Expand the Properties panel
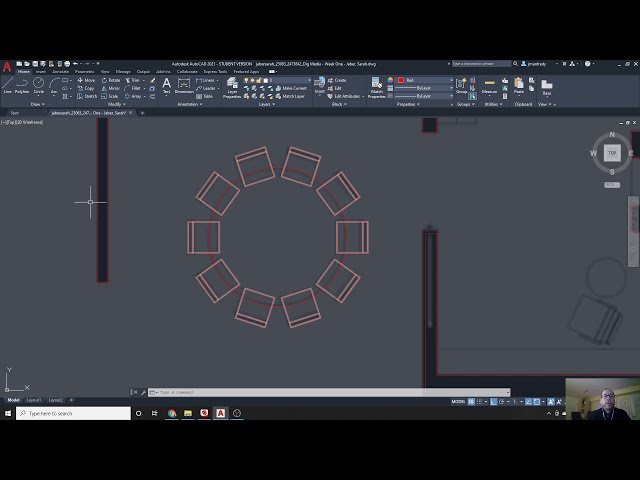Viewport: 640px width, 480px height. coord(408,104)
